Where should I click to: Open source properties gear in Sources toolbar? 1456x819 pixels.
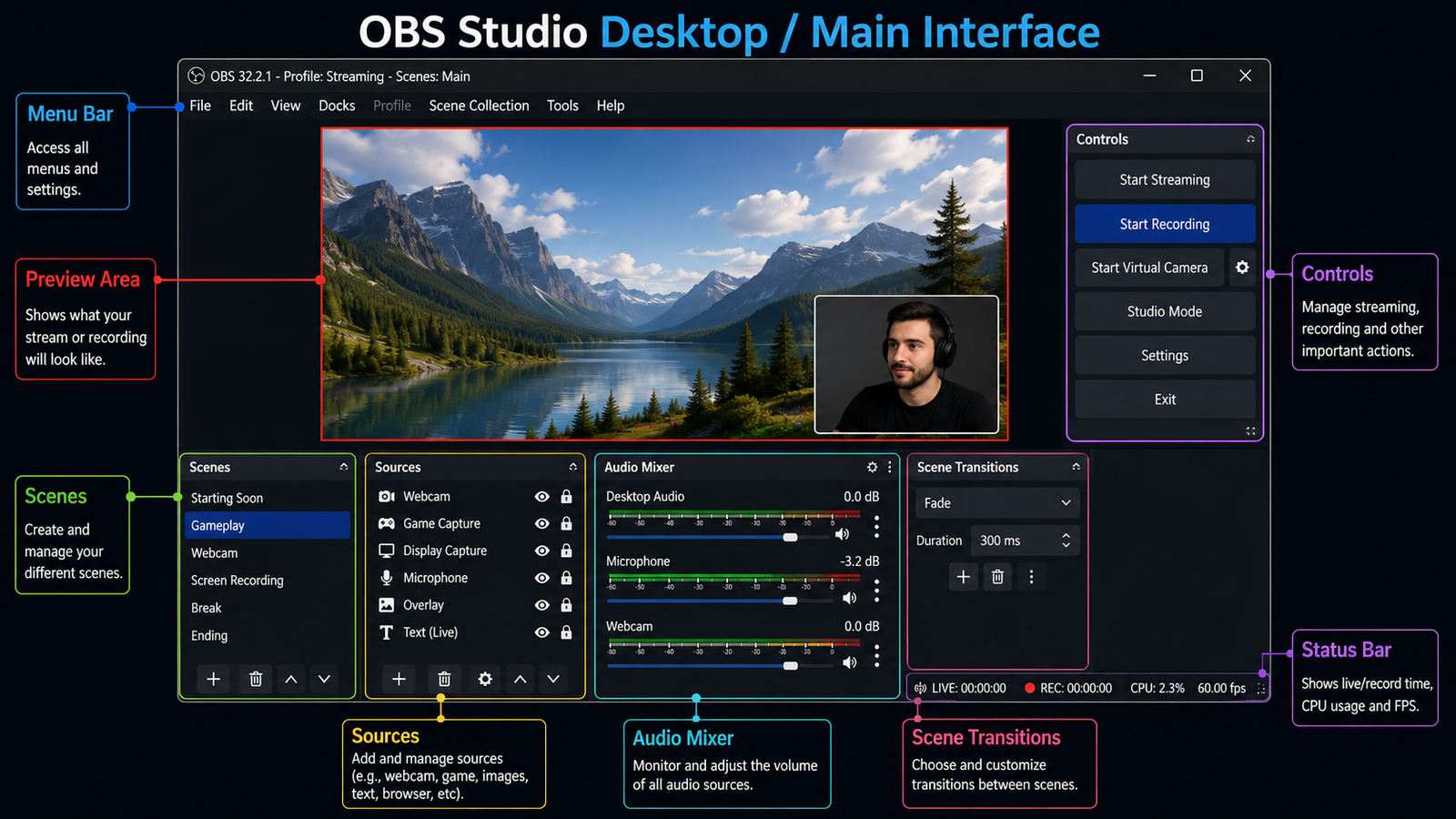click(x=485, y=679)
